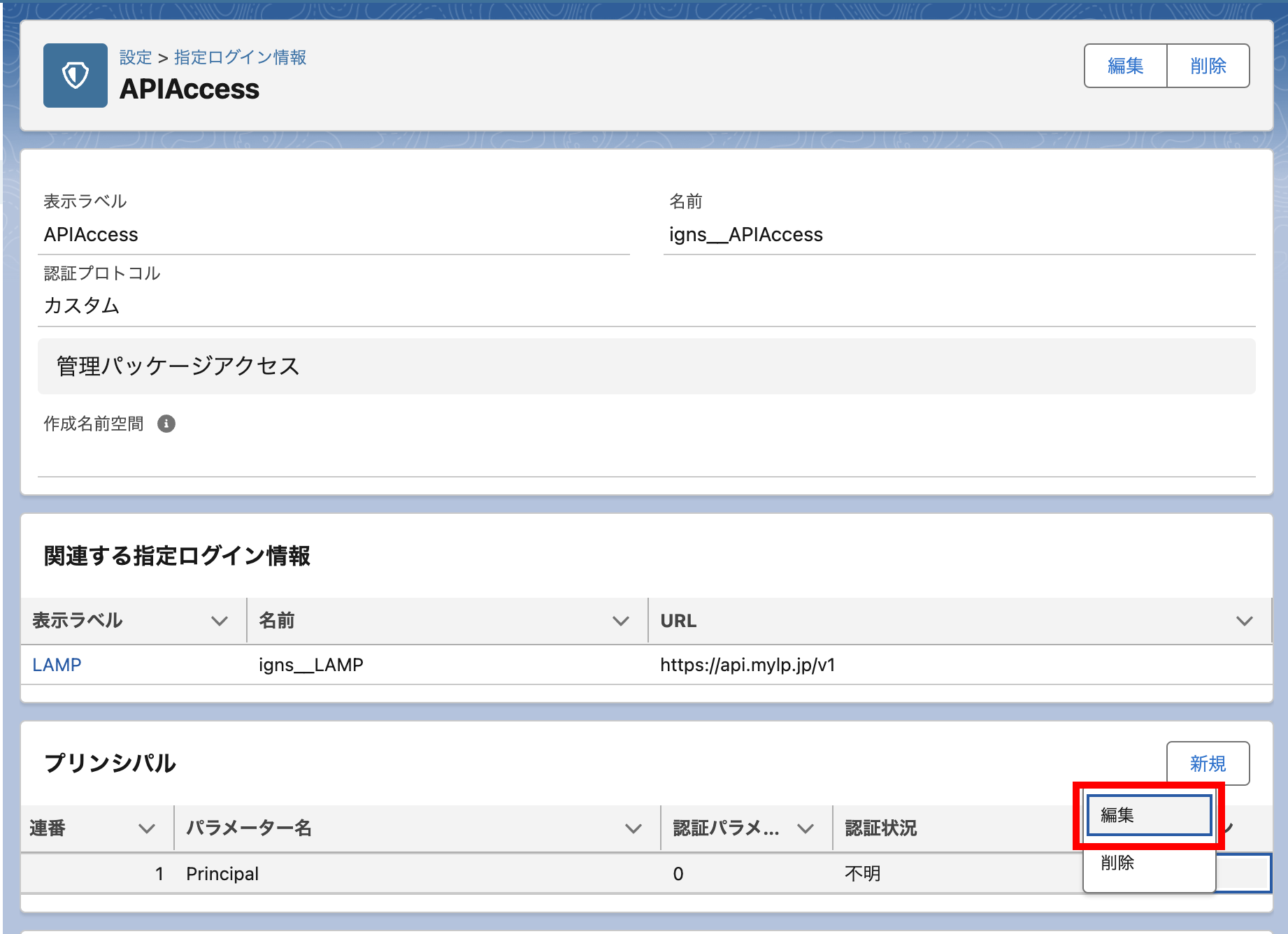Click the 管理パッケージアクセス section header

pyautogui.click(x=178, y=366)
